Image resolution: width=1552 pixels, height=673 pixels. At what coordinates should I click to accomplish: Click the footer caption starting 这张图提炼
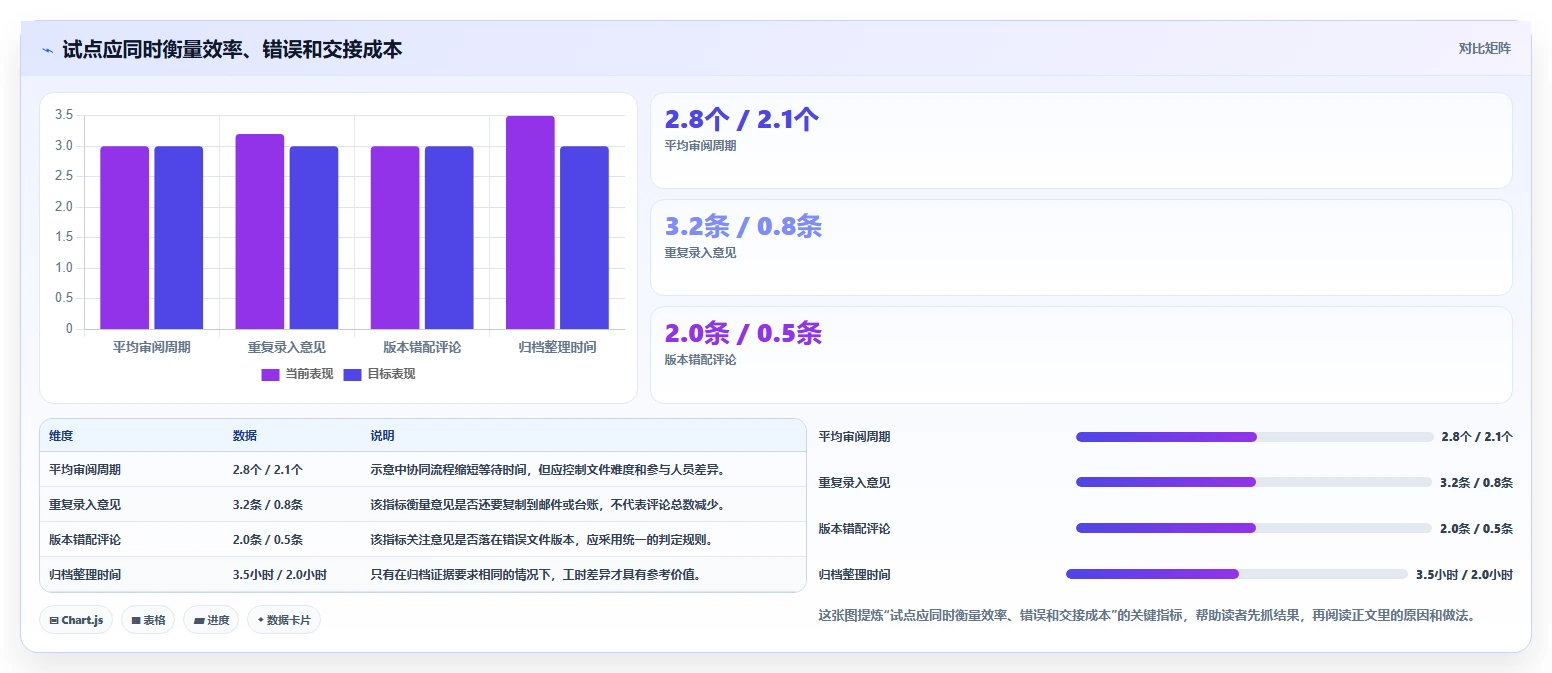click(1146, 615)
